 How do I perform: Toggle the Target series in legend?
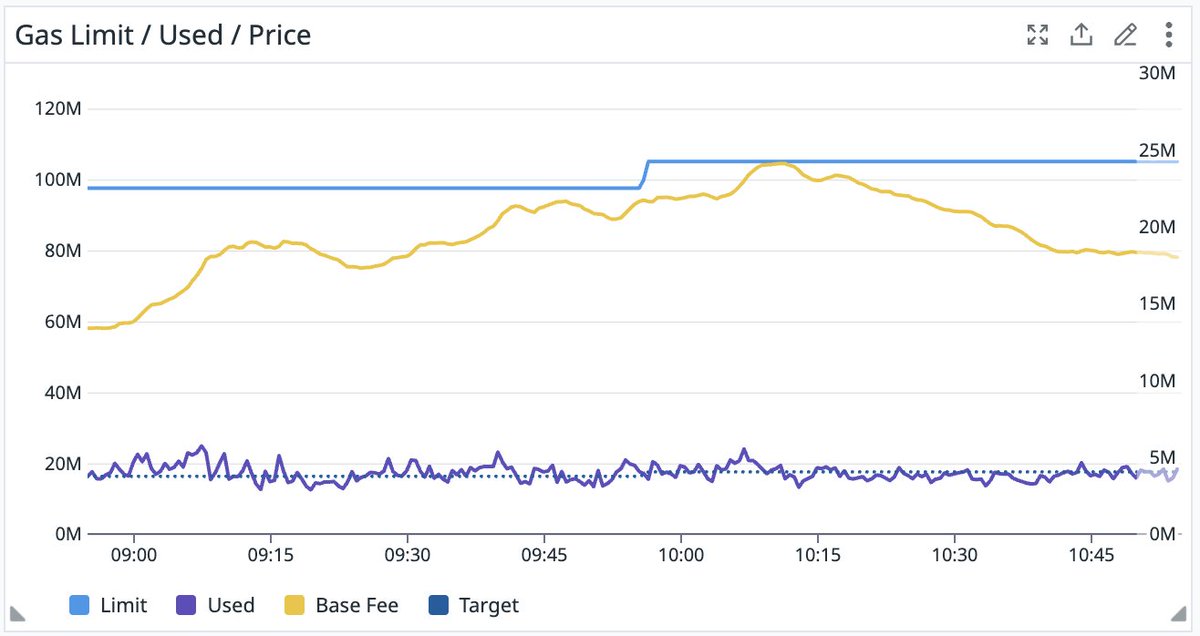(x=473, y=605)
